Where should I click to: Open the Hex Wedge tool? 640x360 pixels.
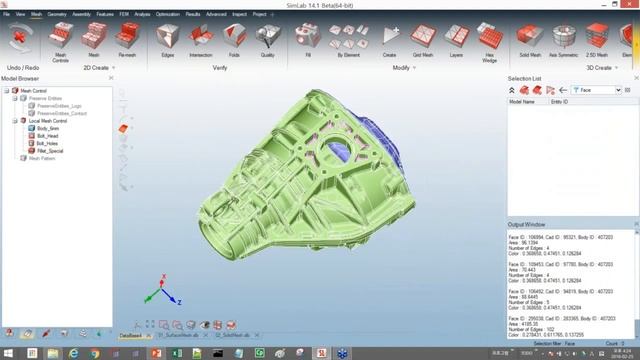point(489,42)
